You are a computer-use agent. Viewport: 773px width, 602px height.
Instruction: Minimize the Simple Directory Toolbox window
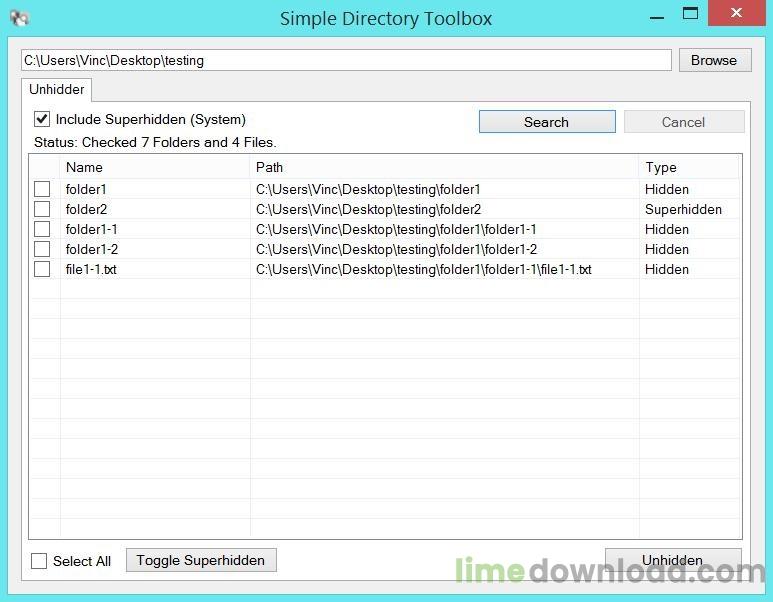point(657,18)
